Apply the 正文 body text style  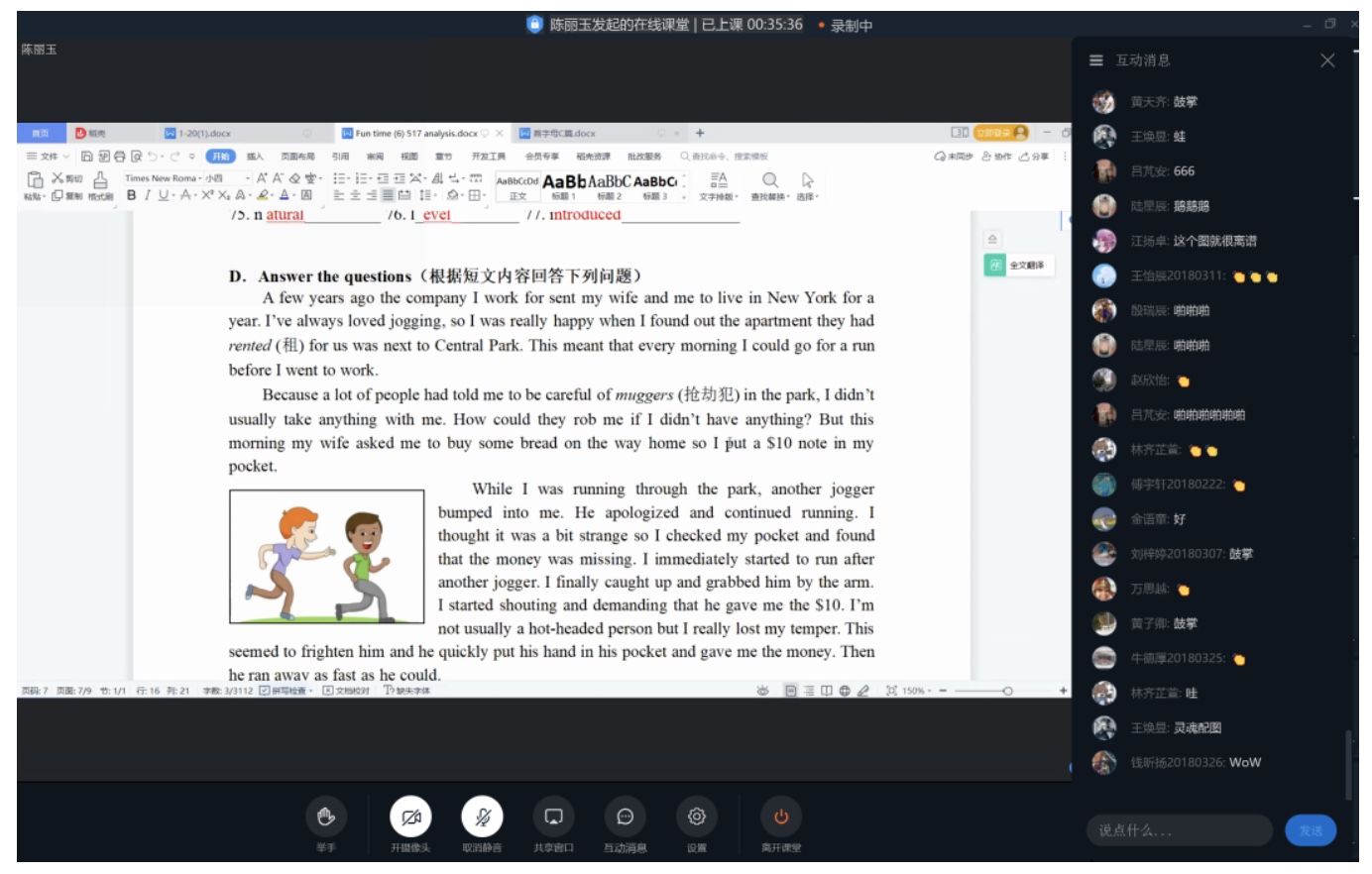[x=517, y=186]
